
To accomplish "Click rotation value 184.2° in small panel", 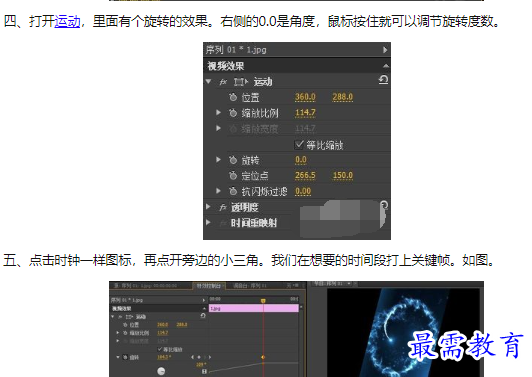I will (164, 357).
